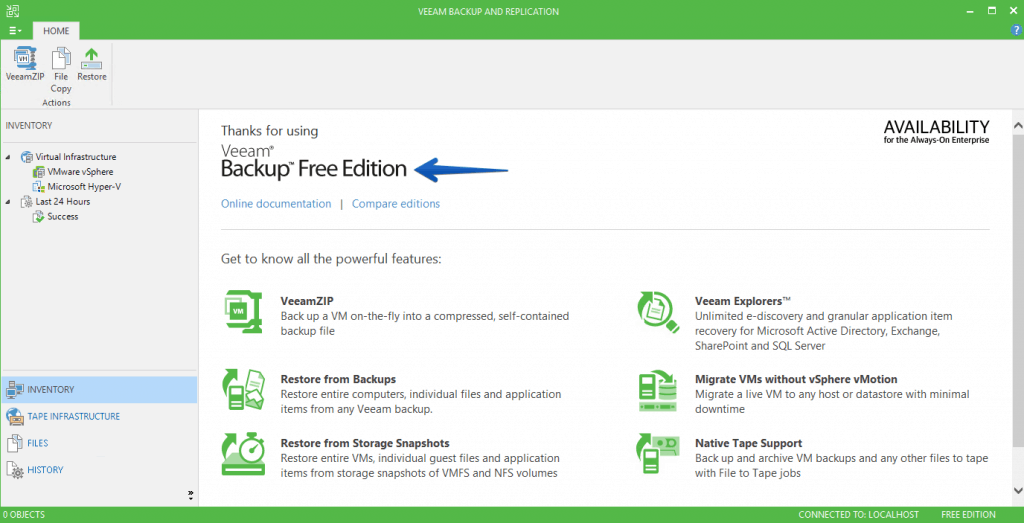Click the scrollbar up arrow in content pane
Viewport: 1024px width, 523px height.
1016,126
